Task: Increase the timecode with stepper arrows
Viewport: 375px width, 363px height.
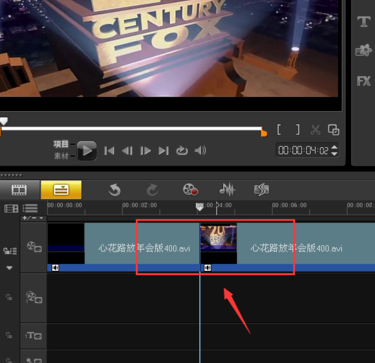Action: (x=334, y=147)
